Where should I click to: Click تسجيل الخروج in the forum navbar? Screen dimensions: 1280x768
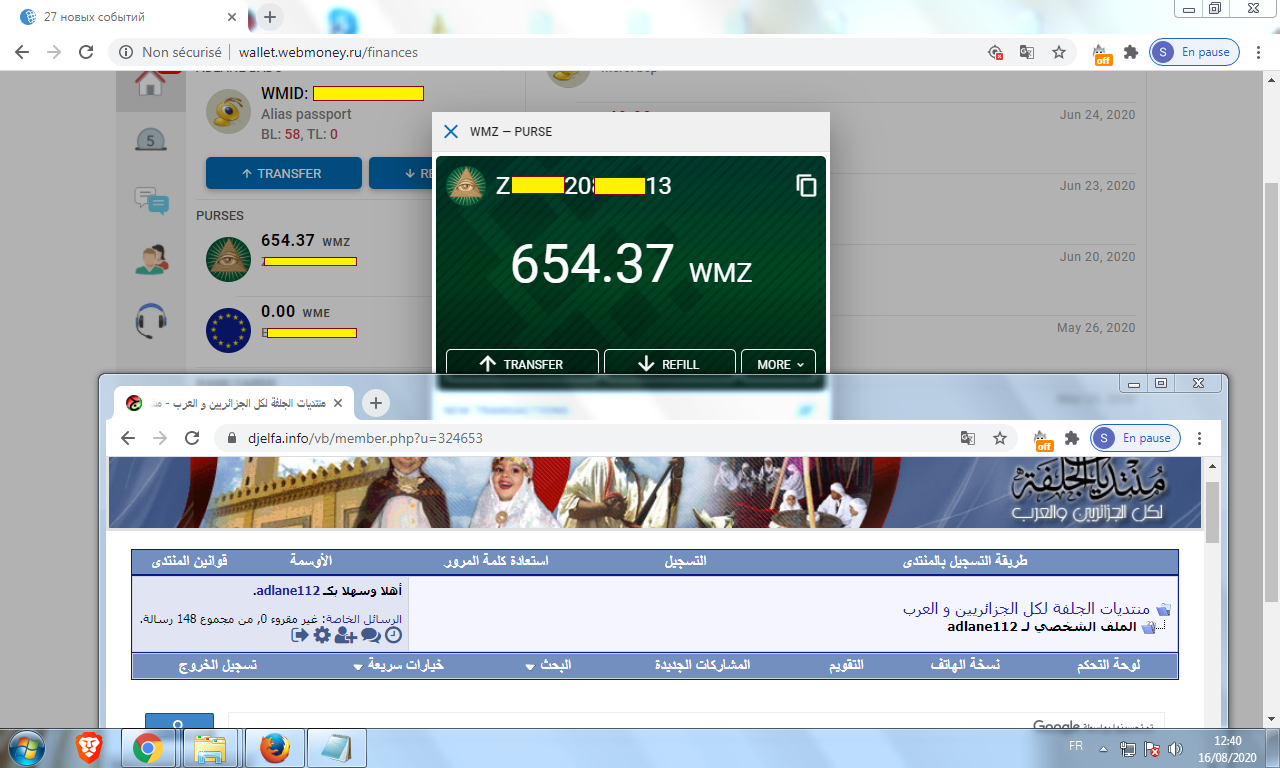tap(218, 665)
